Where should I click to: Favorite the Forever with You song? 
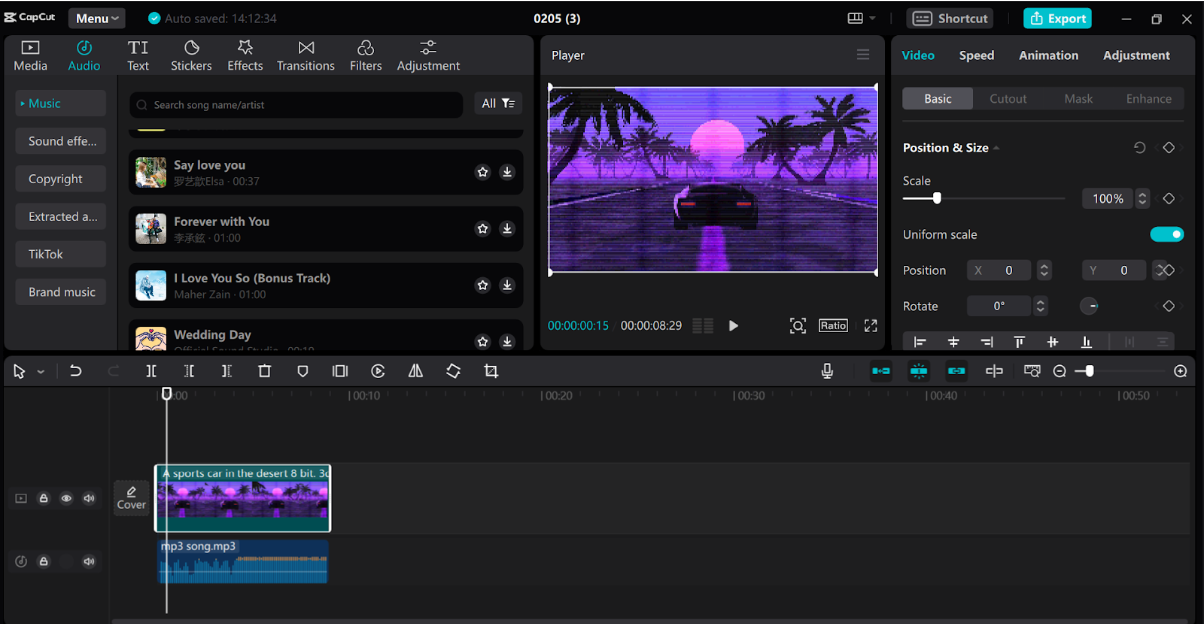pos(483,229)
